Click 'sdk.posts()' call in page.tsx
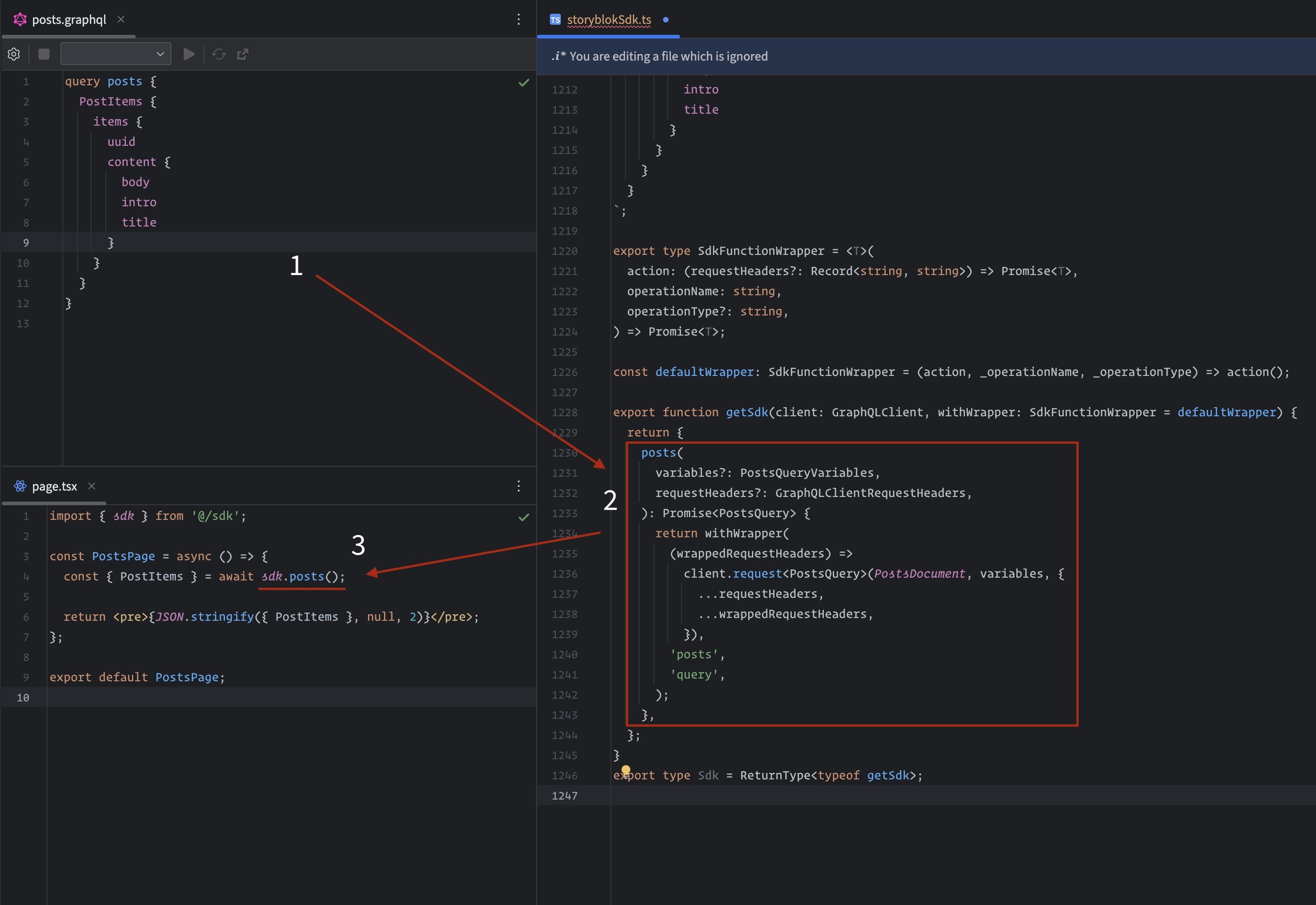 pos(302,576)
